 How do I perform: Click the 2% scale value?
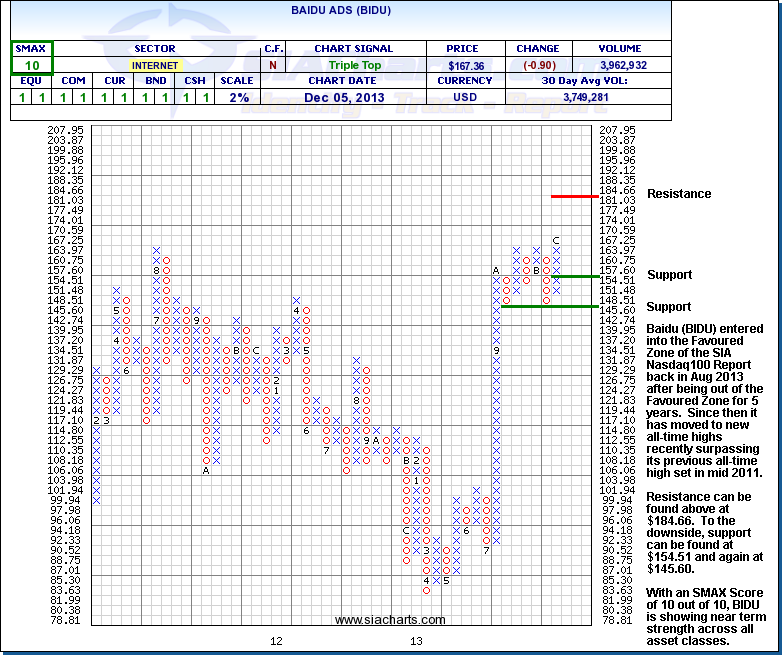click(x=237, y=97)
